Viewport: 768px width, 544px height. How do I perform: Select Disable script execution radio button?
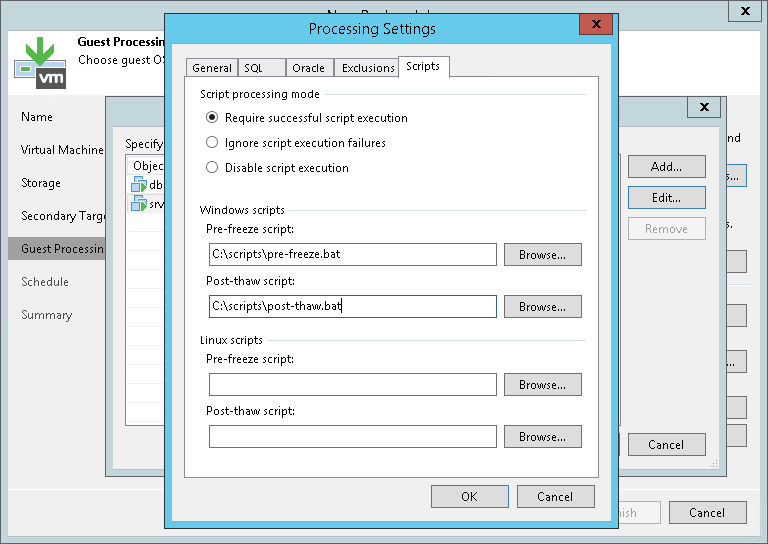212,168
